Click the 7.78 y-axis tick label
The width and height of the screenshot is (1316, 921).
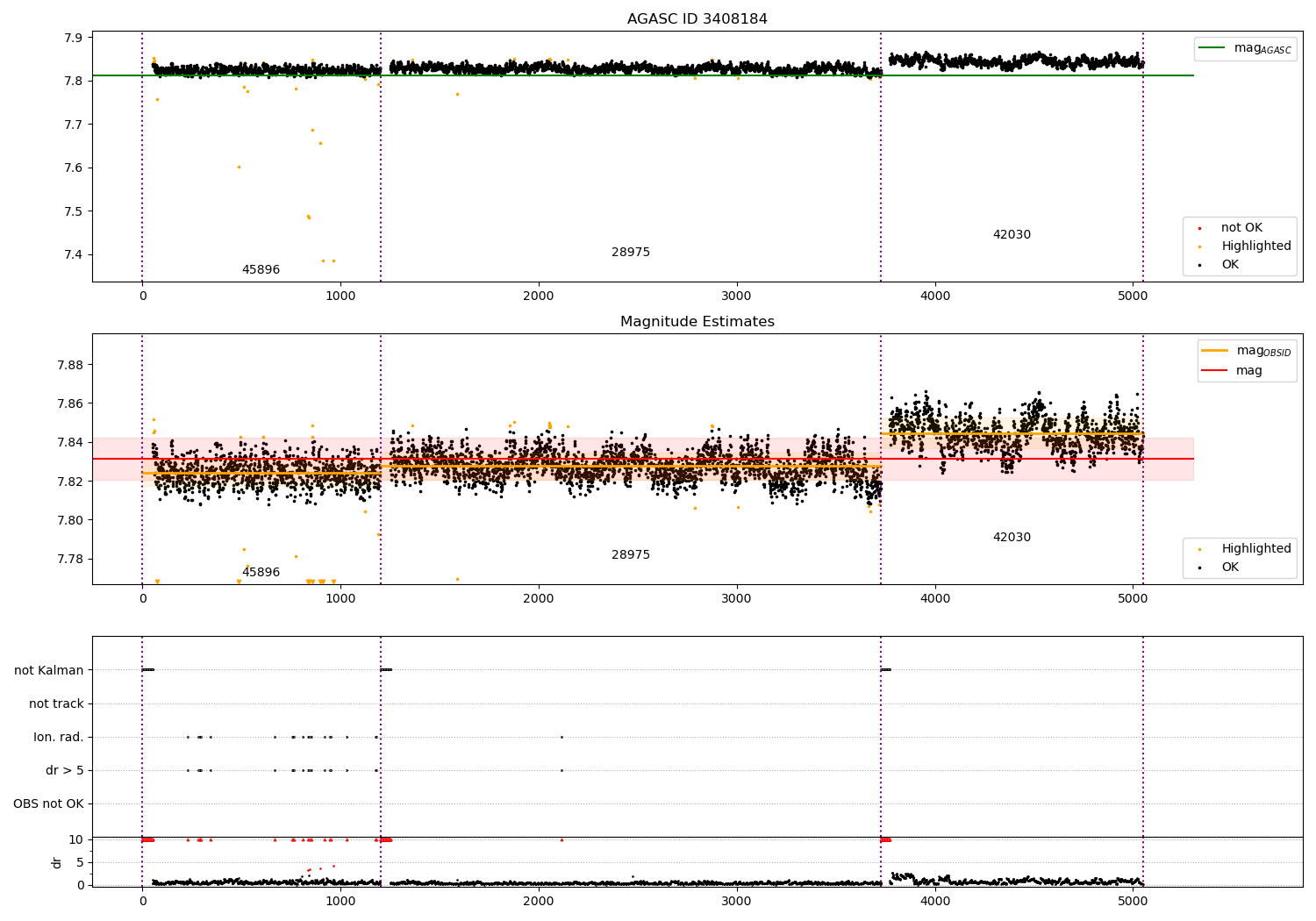[69, 559]
